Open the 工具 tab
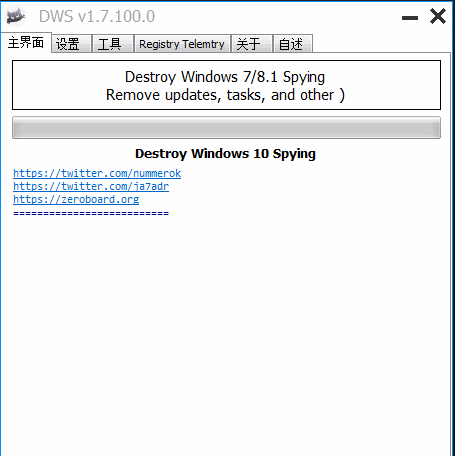This screenshot has height=456, width=455. (x=113, y=44)
